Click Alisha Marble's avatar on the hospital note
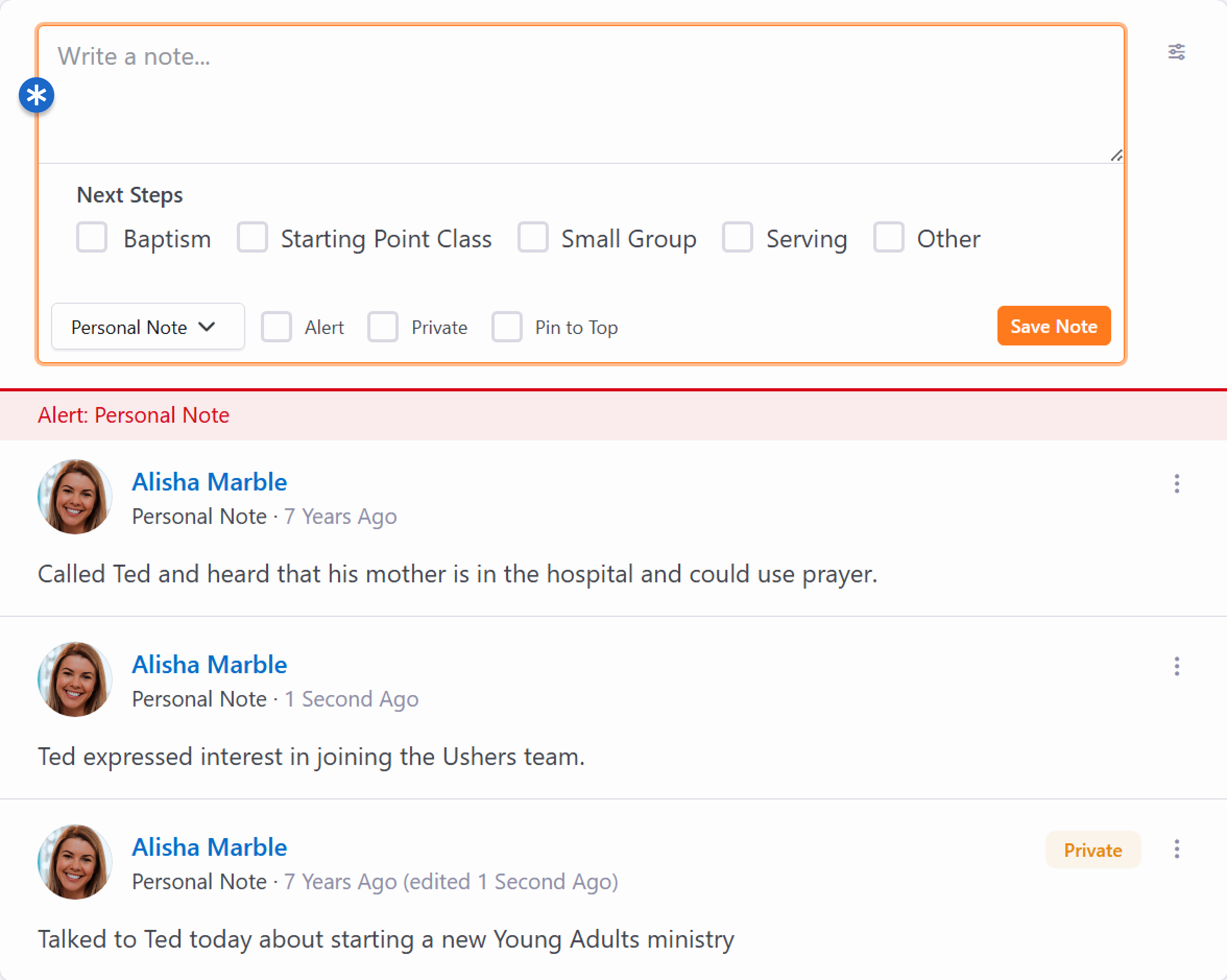The height and width of the screenshot is (980, 1227). pos(75,497)
